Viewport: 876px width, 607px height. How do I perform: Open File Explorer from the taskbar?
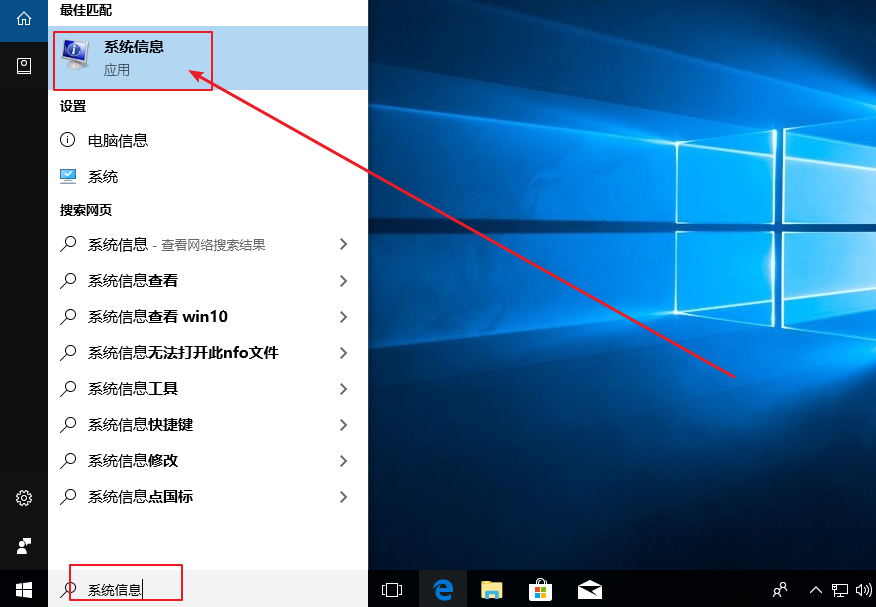490,588
